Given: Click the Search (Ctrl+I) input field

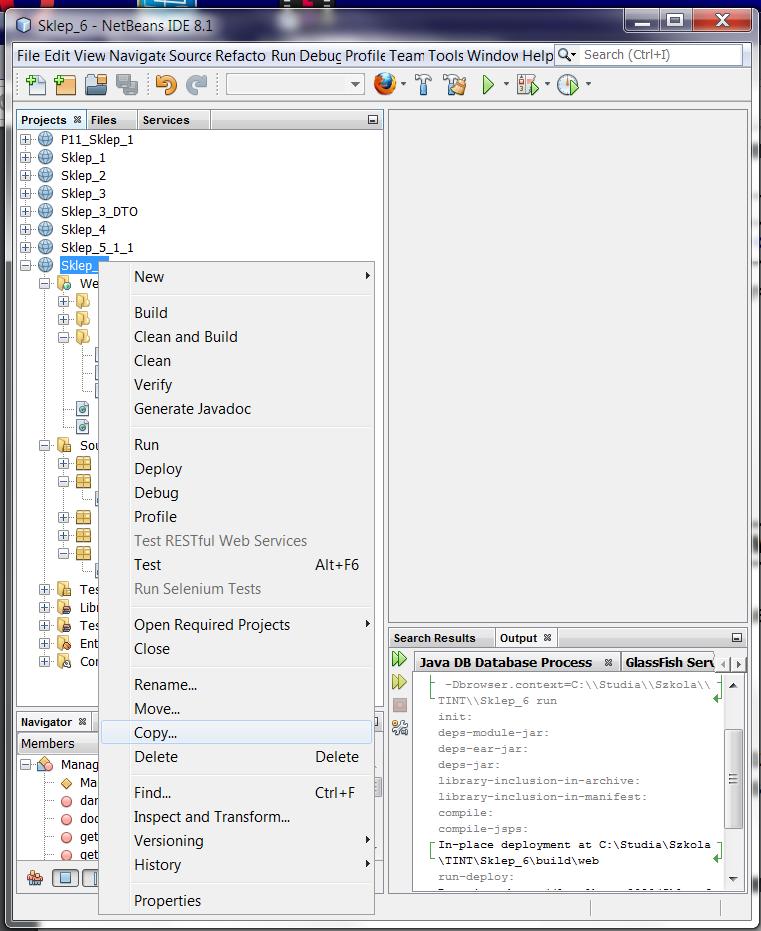Looking at the screenshot, I should coord(660,55).
